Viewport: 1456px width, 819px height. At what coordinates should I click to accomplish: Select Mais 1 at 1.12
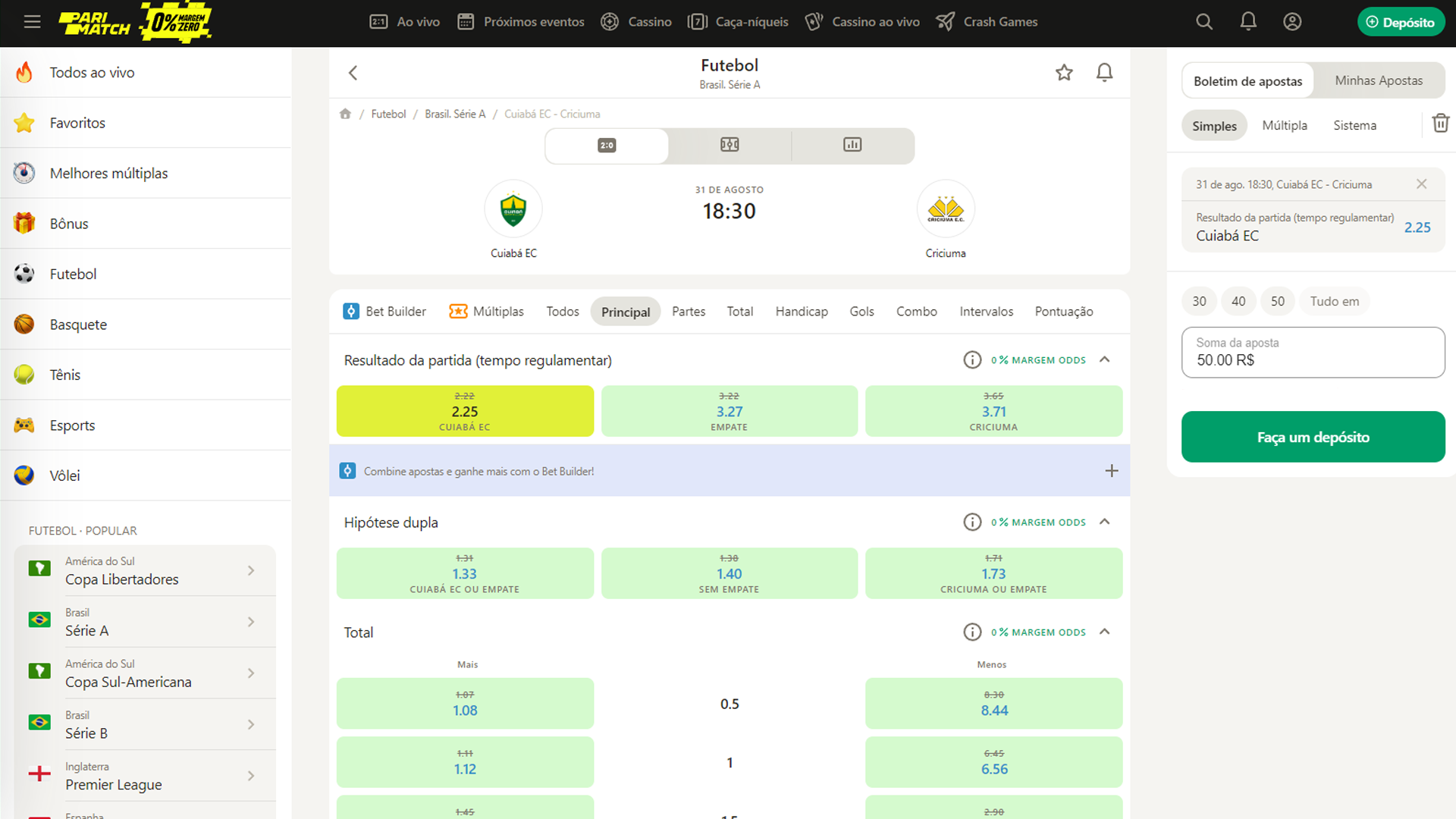click(465, 762)
